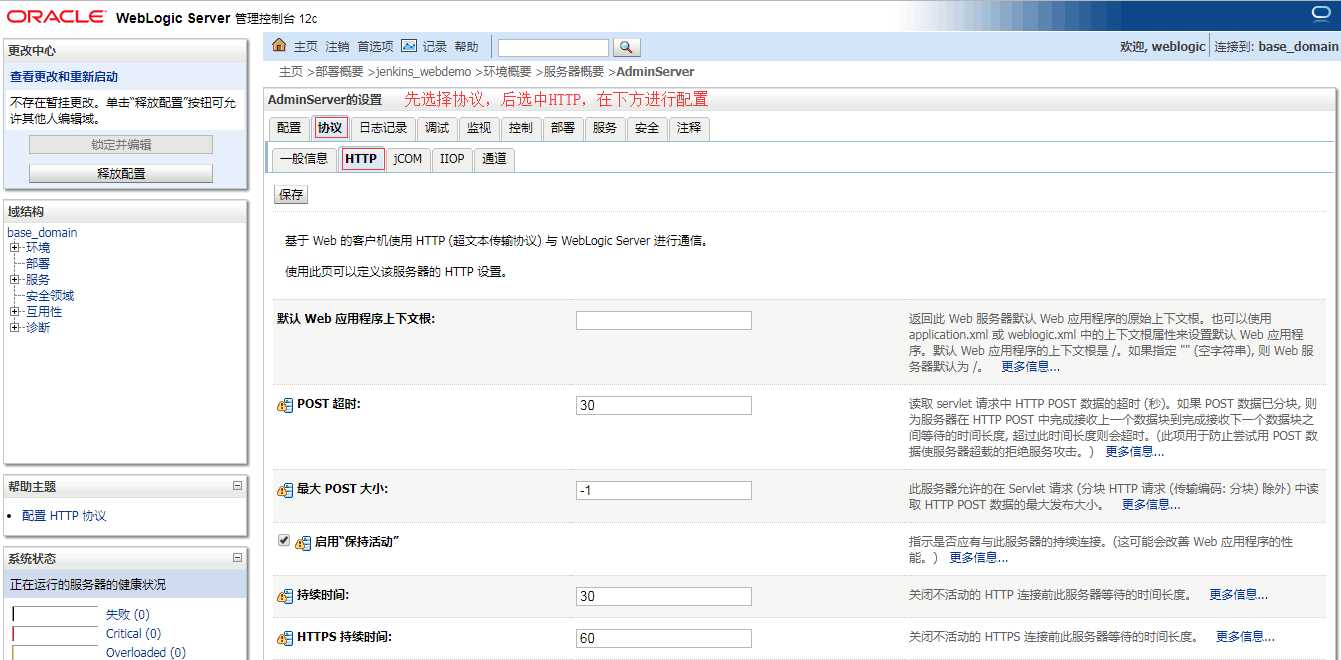Open the 配置 HTTP 协议 help link
This screenshot has width=1341, height=660.
click(x=64, y=516)
